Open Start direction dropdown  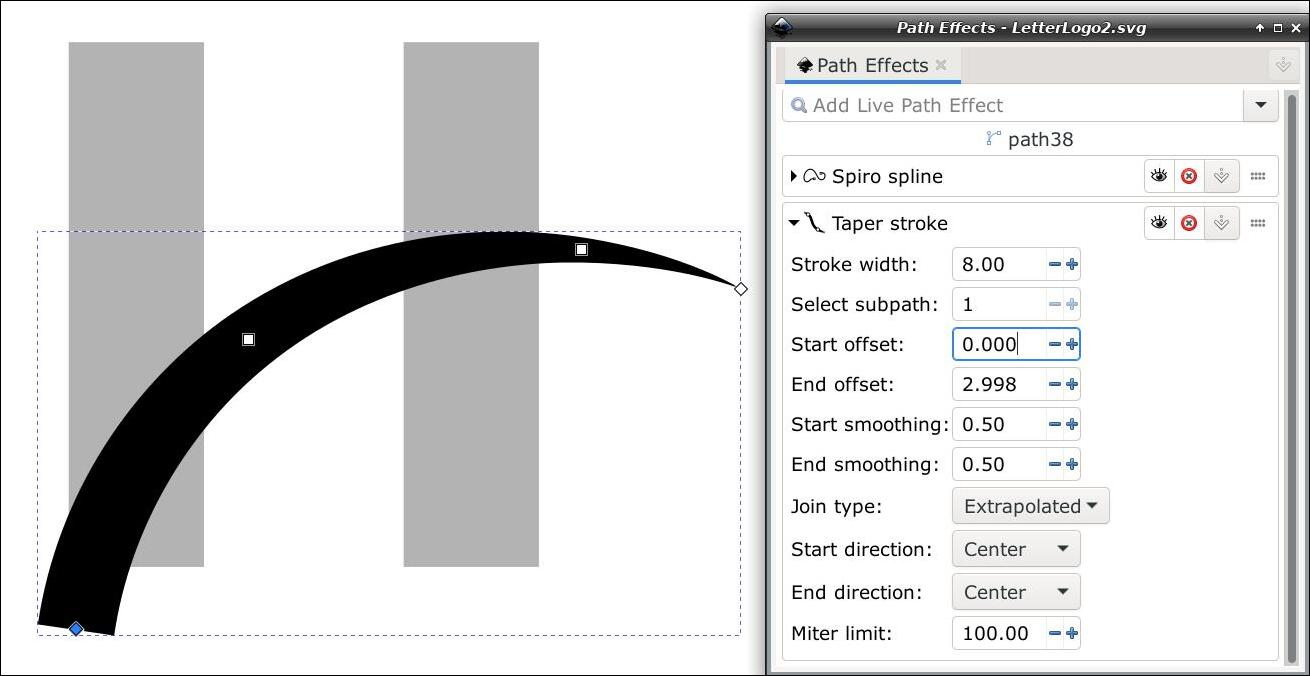coord(1016,549)
